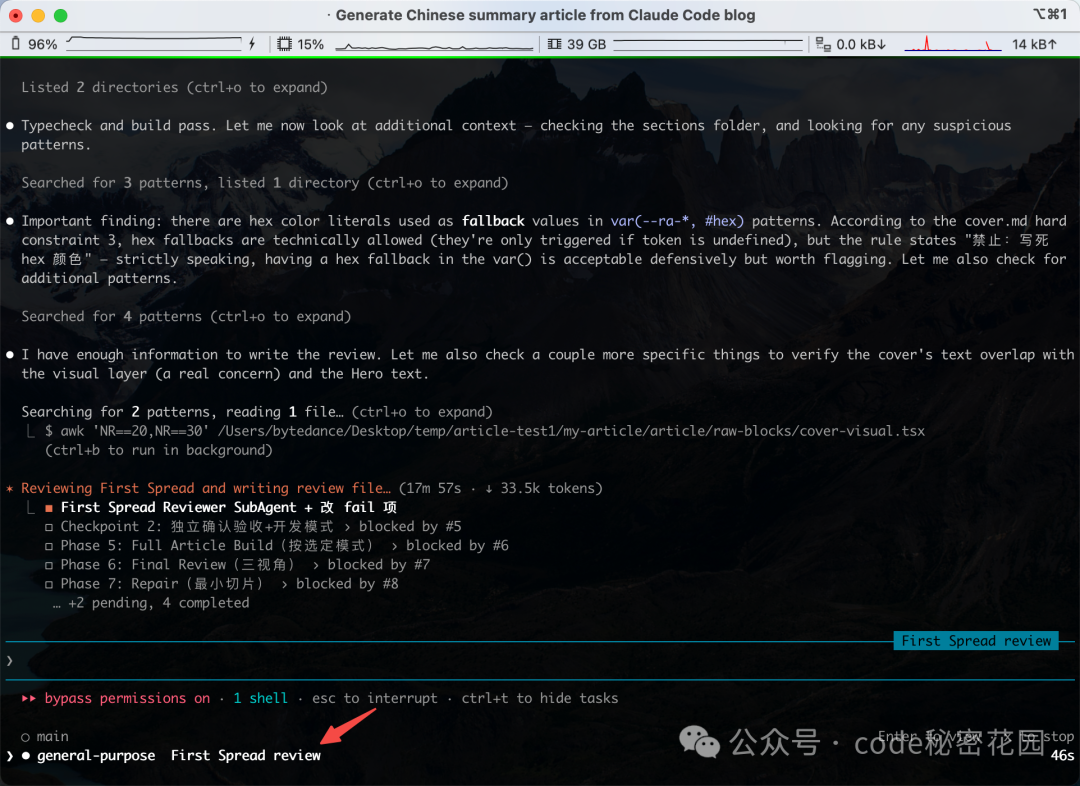Viewport: 1080px width, 786px height.
Task: Click the charging bolt icon
Action: point(252,44)
